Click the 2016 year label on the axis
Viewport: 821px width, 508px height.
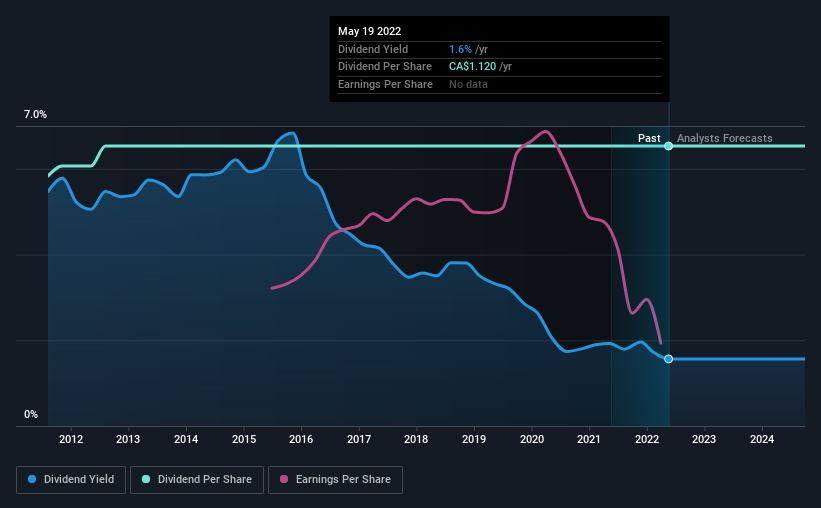pyautogui.click(x=301, y=439)
